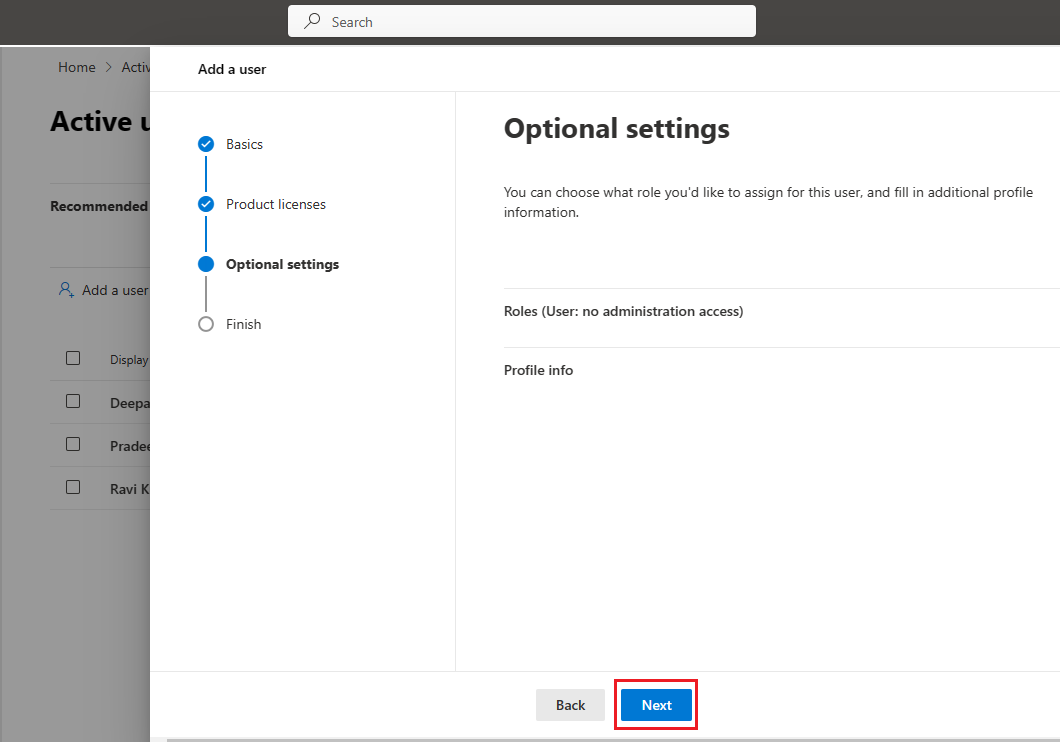Check the box beside Ravi K row
Image resolution: width=1060 pixels, height=742 pixels.
click(73, 487)
